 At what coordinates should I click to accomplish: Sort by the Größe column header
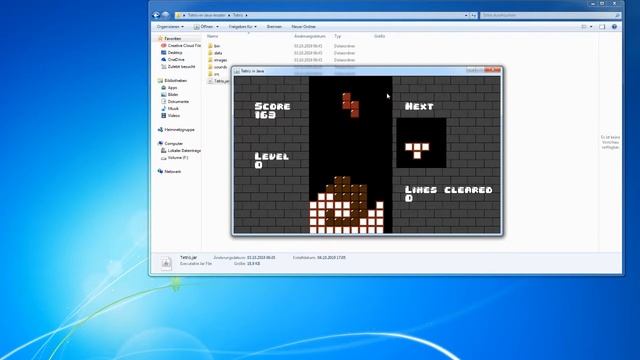pyautogui.click(x=379, y=36)
